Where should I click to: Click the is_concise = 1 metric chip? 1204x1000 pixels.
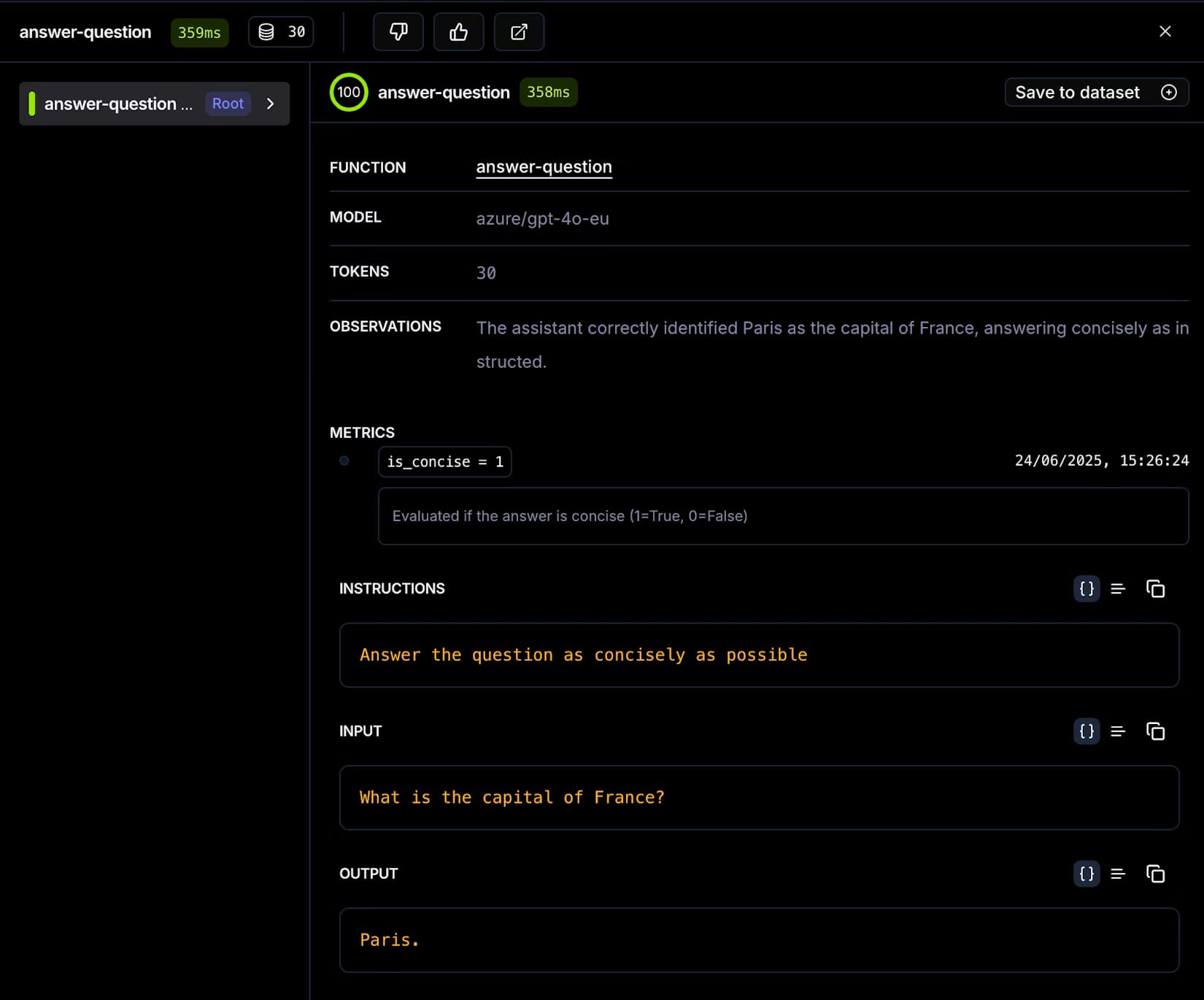444,462
